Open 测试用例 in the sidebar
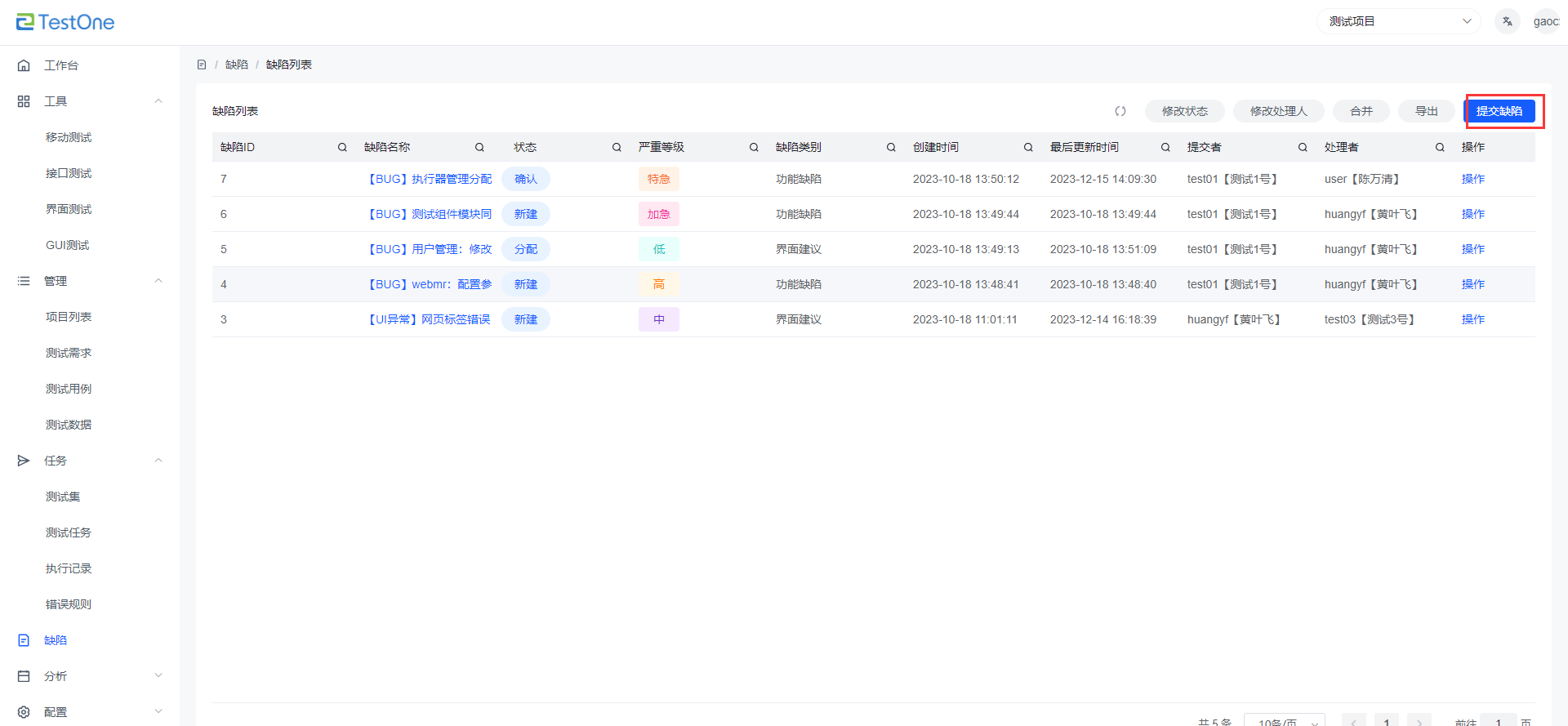This screenshot has height=726, width=1568. coord(69,389)
